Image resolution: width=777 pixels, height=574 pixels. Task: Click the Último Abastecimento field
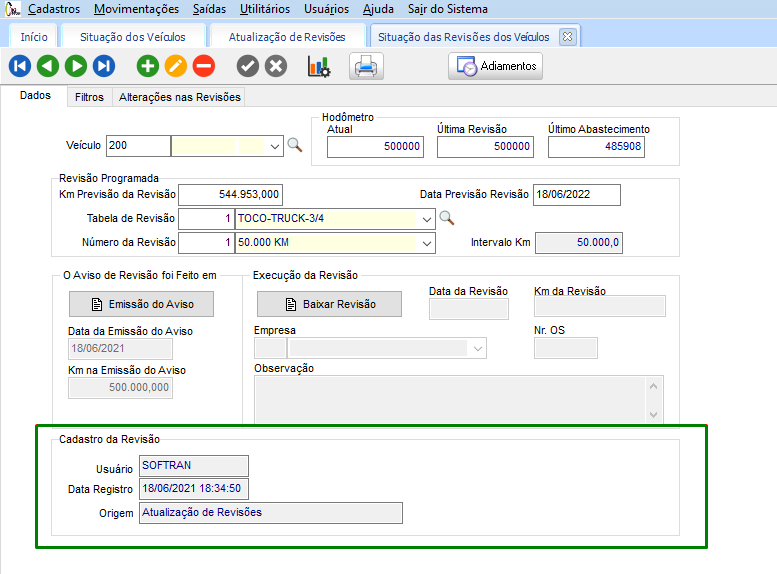(596, 147)
